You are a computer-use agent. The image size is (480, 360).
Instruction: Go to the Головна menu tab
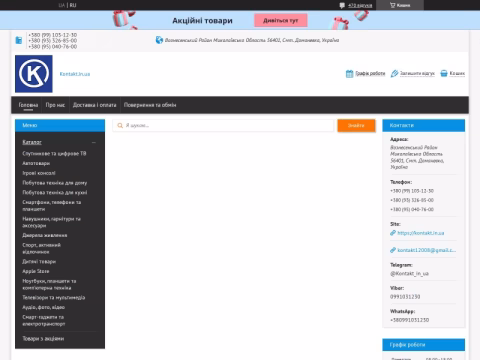point(28,105)
